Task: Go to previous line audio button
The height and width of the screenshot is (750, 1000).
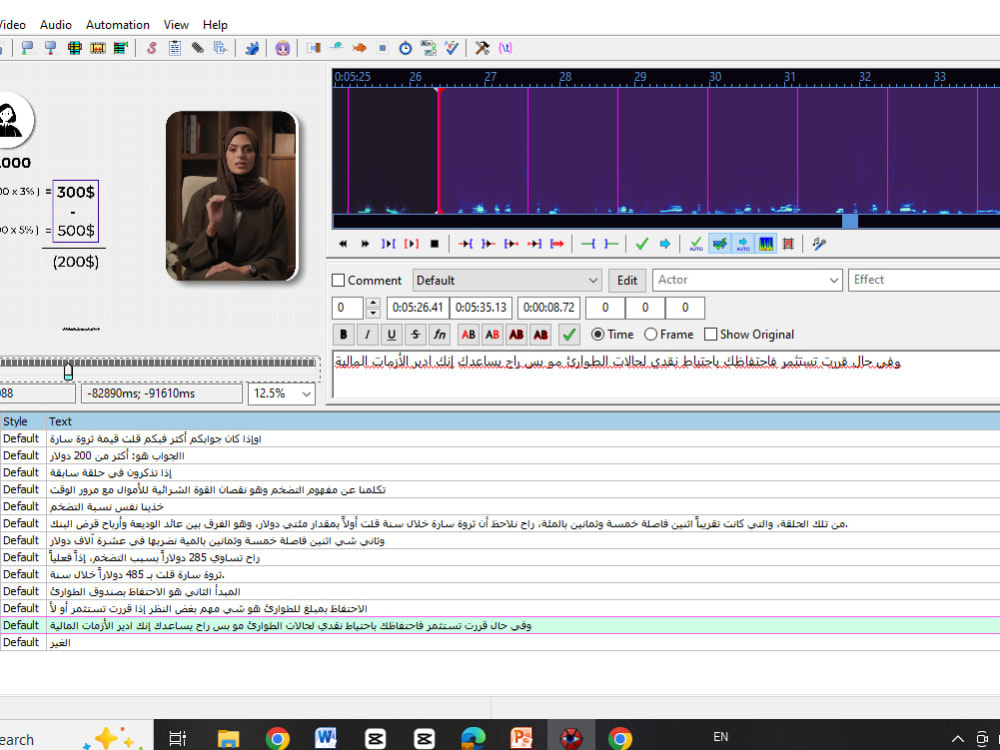Action: click(343, 244)
